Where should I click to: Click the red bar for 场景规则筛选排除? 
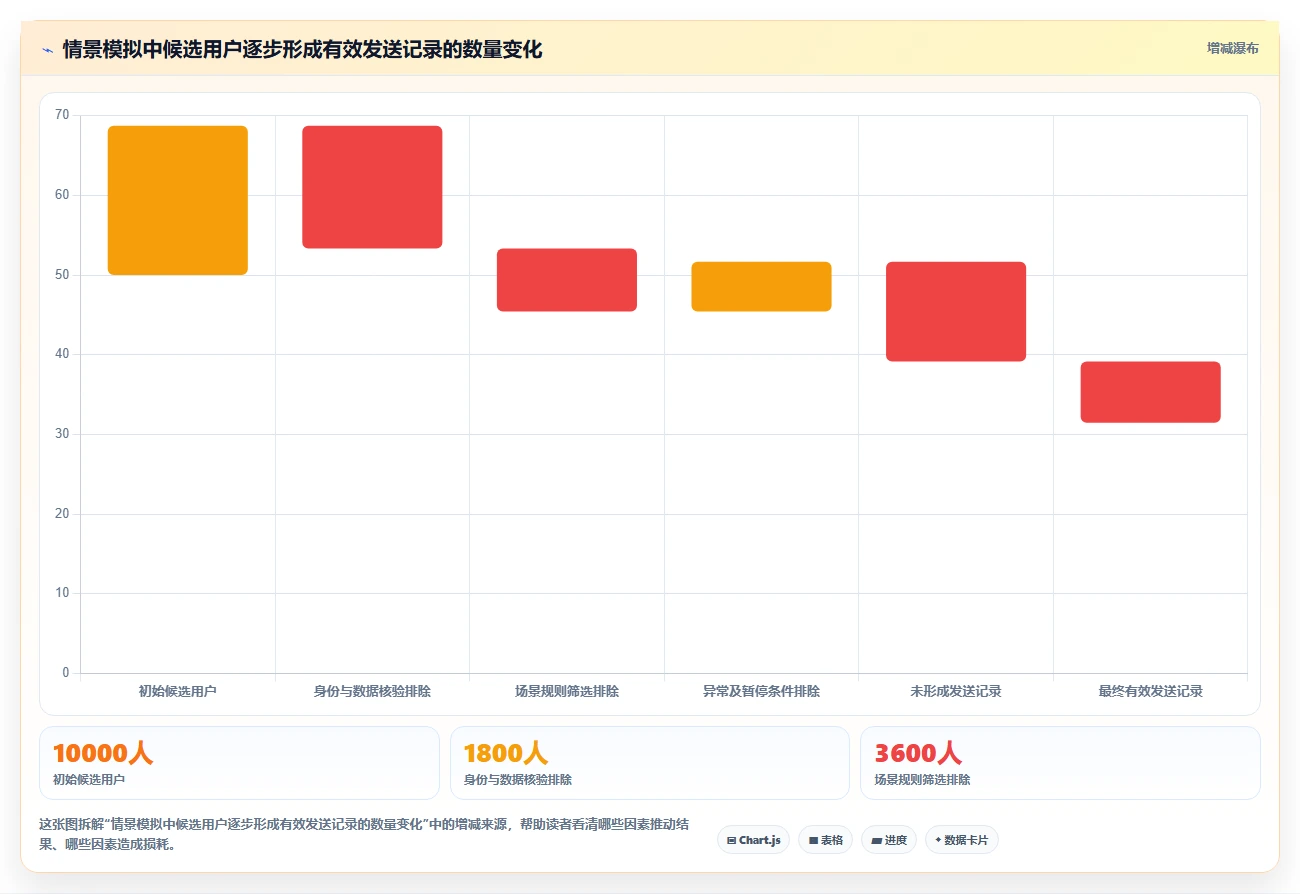click(567, 280)
